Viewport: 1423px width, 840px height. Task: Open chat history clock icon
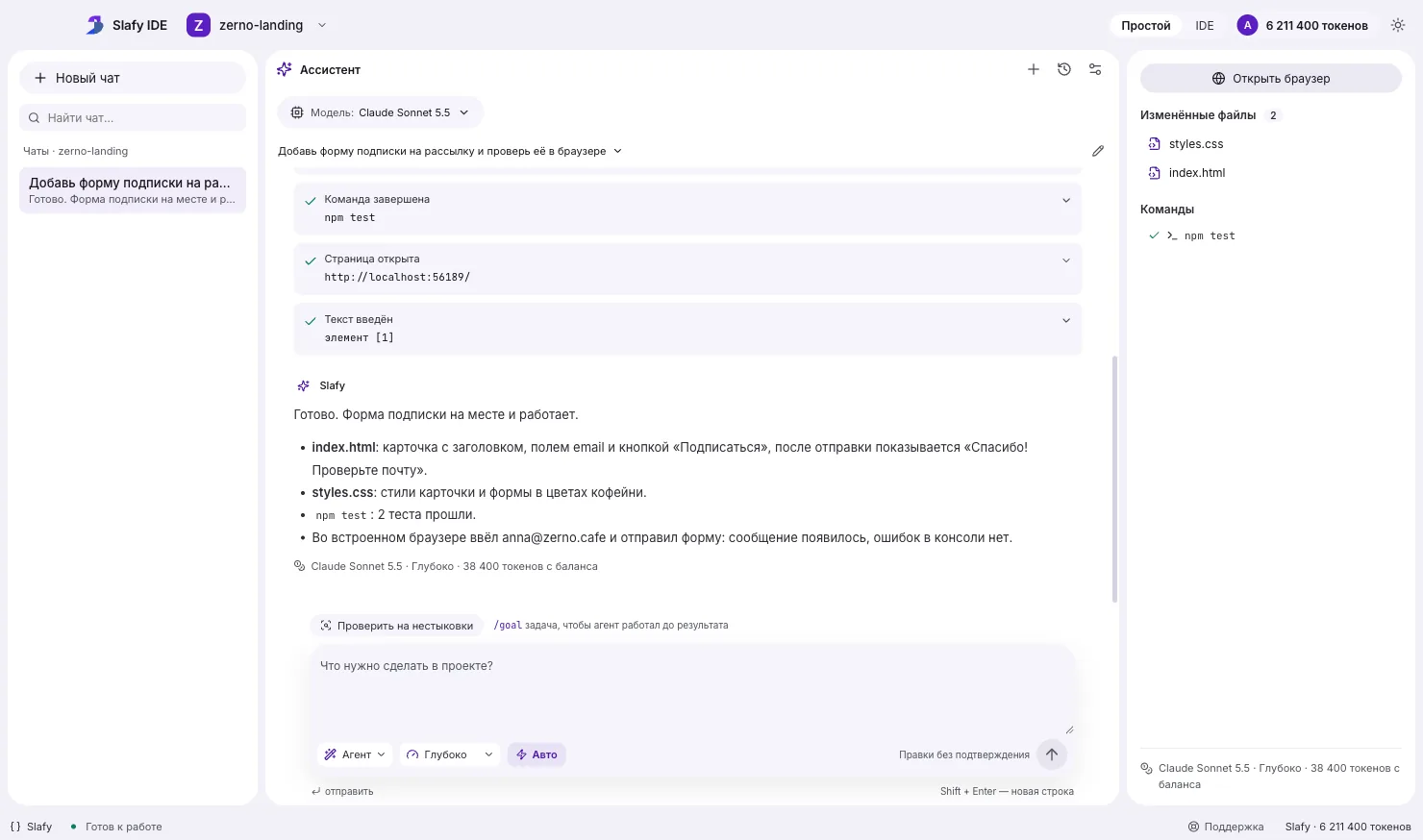pos(1064,69)
